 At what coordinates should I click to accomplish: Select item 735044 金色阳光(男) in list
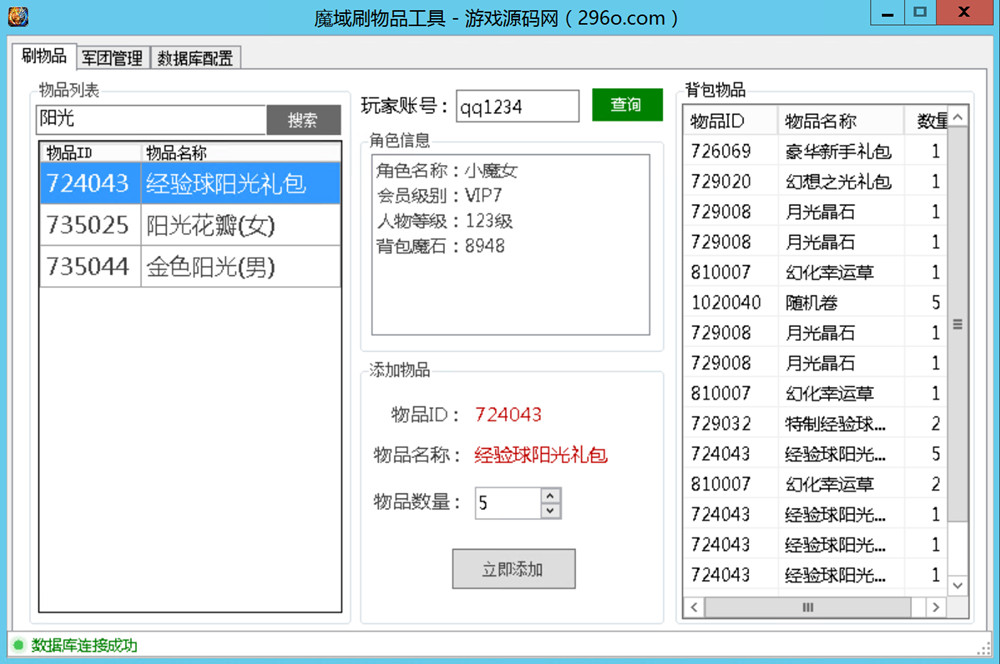point(190,267)
